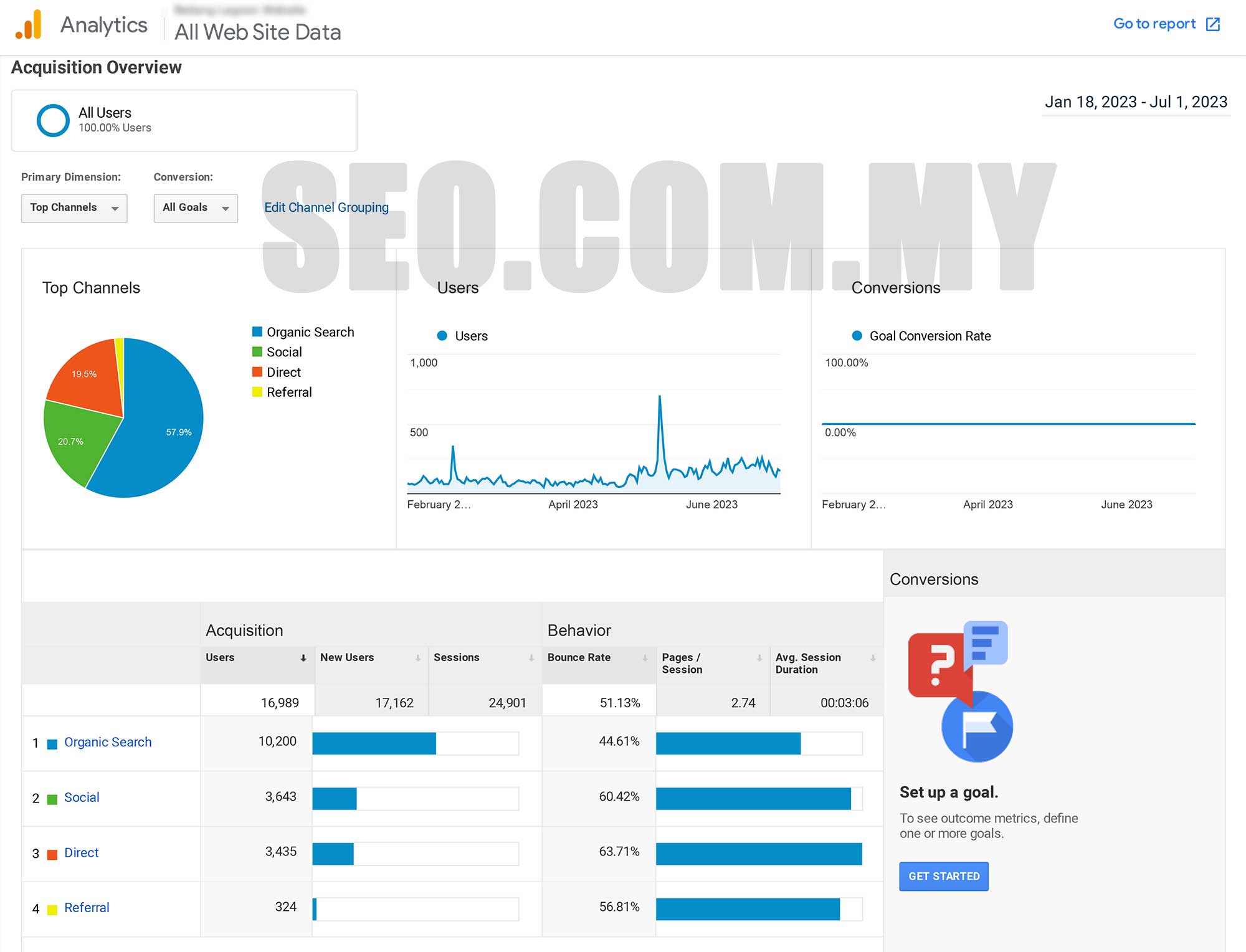Click the 00:03:06 average duration value
The width and height of the screenshot is (1246, 952).
tap(844, 703)
